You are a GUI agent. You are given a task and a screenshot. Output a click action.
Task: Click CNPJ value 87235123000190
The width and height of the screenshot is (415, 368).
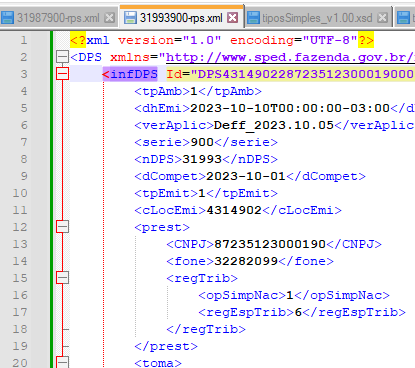pyautogui.click(x=270, y=244)
